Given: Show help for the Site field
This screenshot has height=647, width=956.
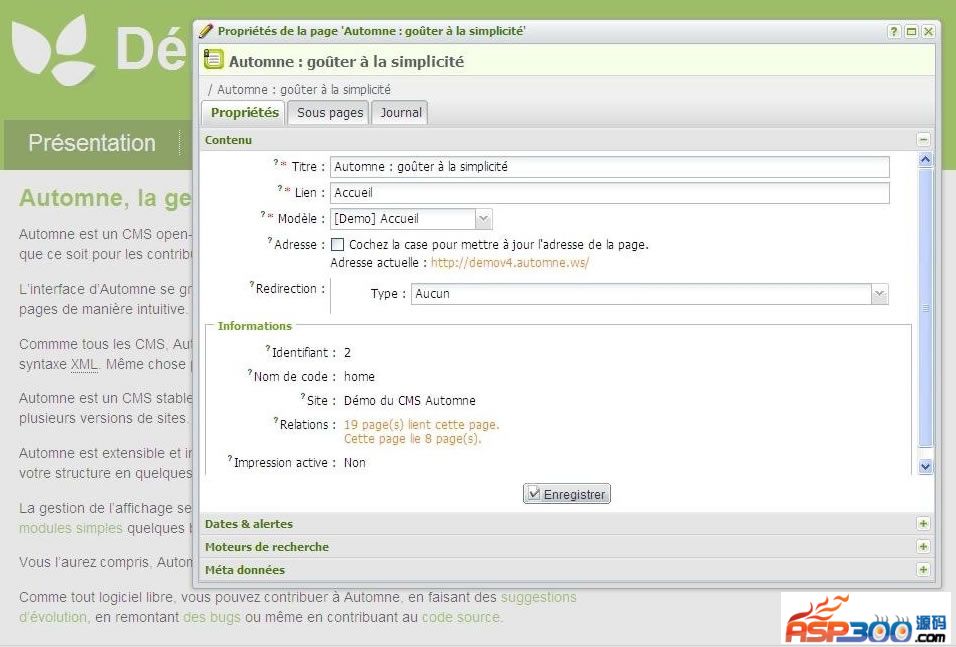Looking at the screenshot, I should pyautogui.click(x=302, y=396).
